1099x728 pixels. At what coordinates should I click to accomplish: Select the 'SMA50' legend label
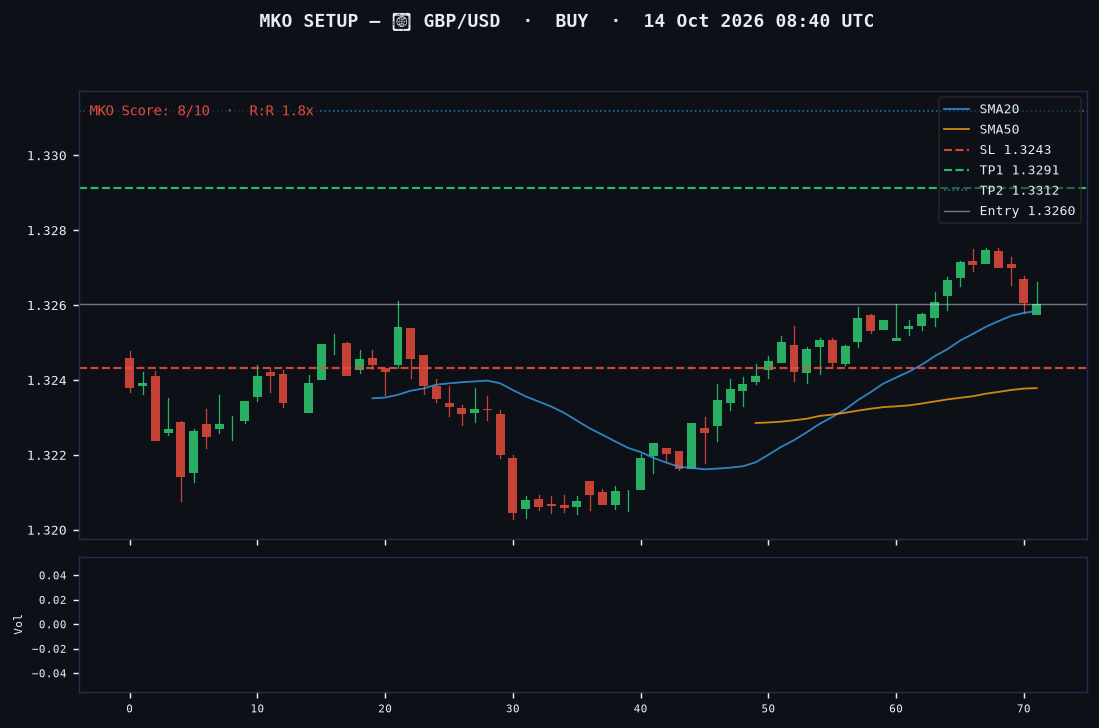[x=999, y=130]
